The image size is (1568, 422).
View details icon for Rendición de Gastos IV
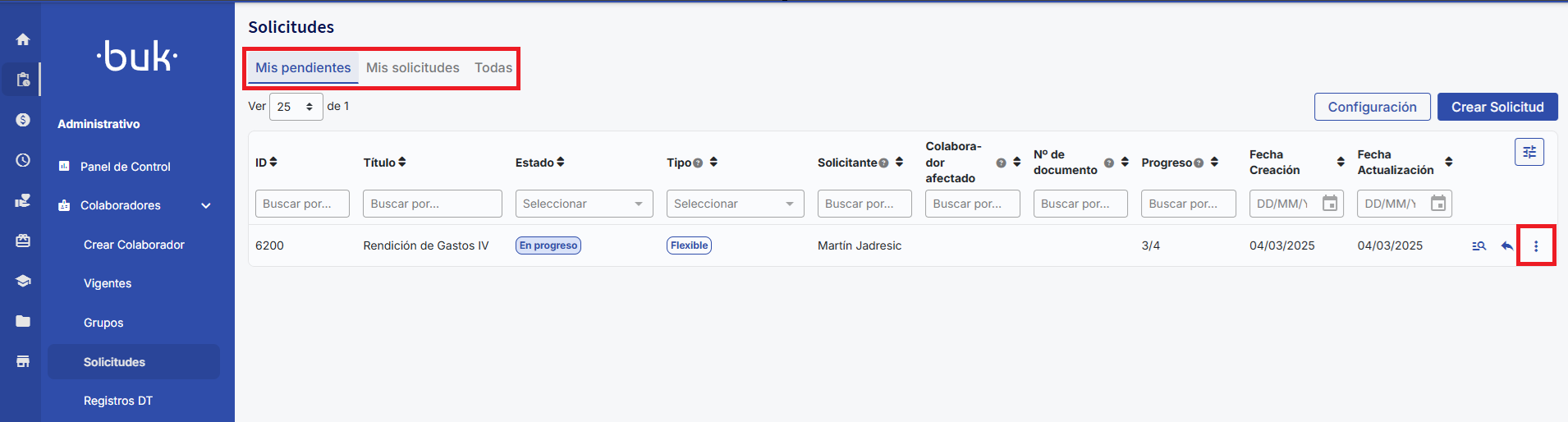click(1479, 245)
